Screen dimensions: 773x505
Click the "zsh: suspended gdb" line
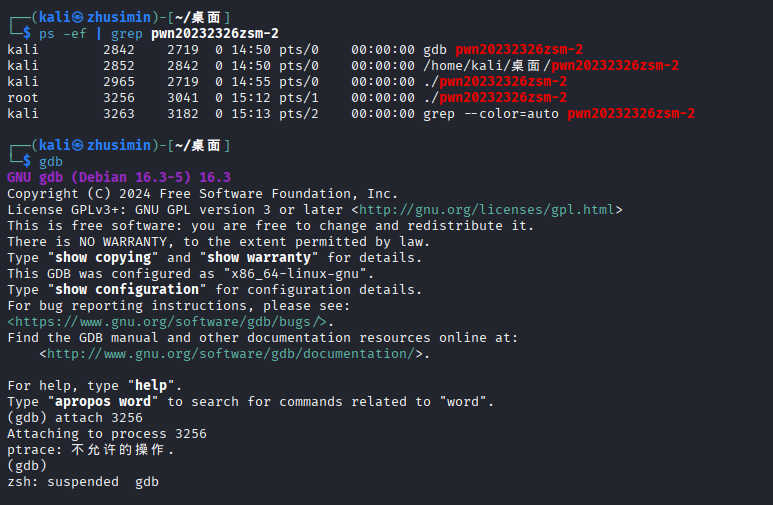83,481
